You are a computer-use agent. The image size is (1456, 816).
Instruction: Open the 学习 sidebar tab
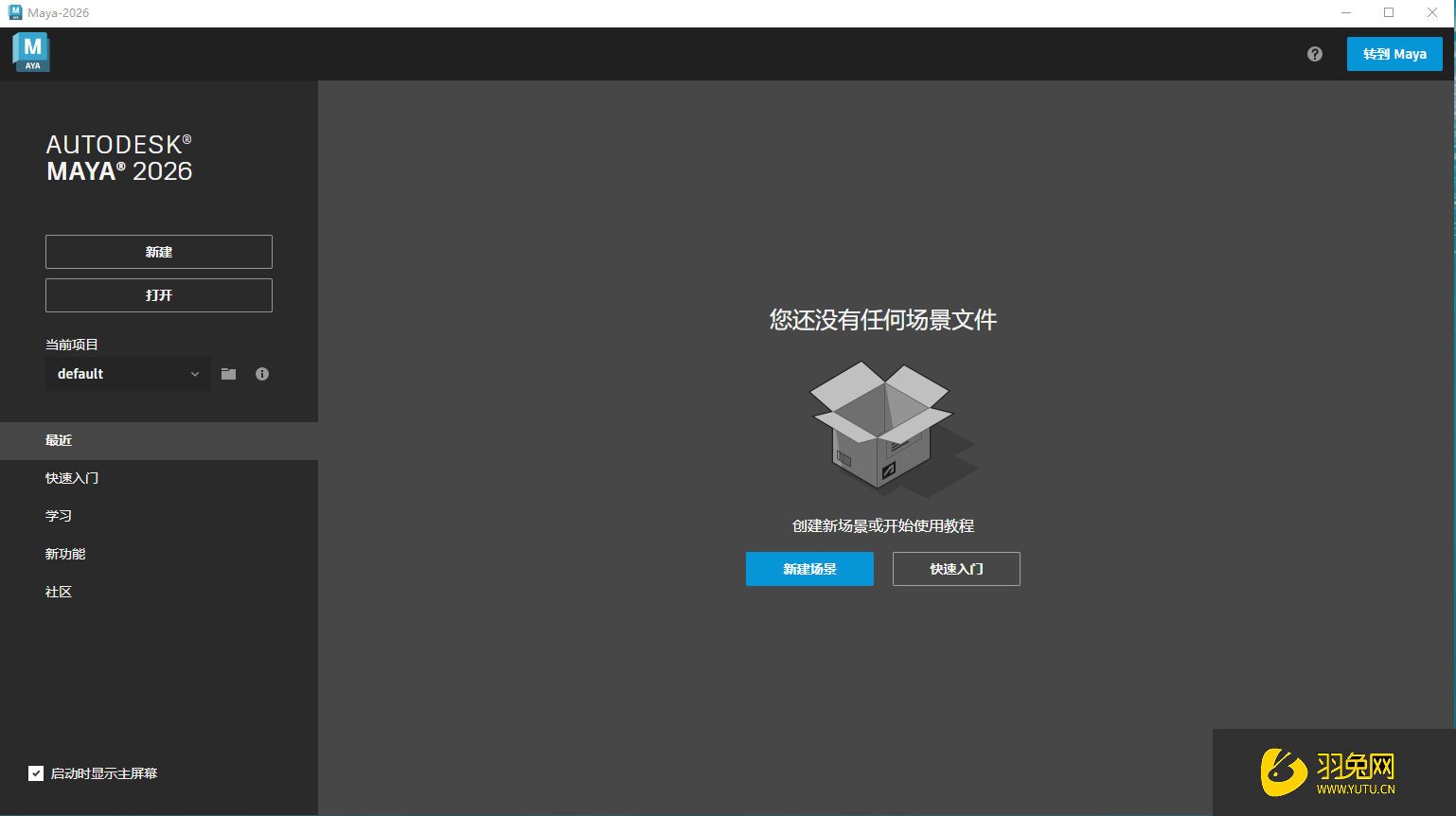coord(159,516)
